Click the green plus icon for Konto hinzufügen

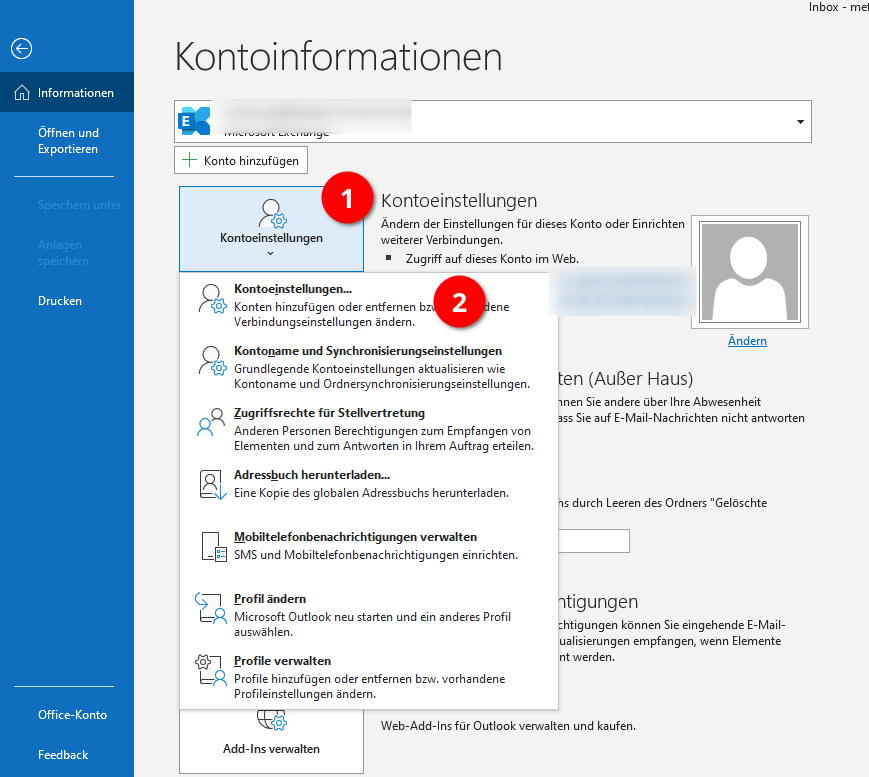190,160
